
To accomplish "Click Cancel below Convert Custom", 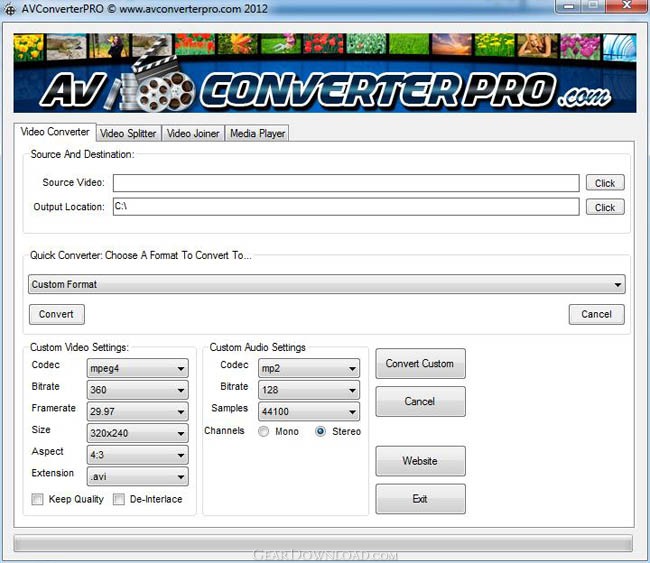I will (x=420, y=401).
